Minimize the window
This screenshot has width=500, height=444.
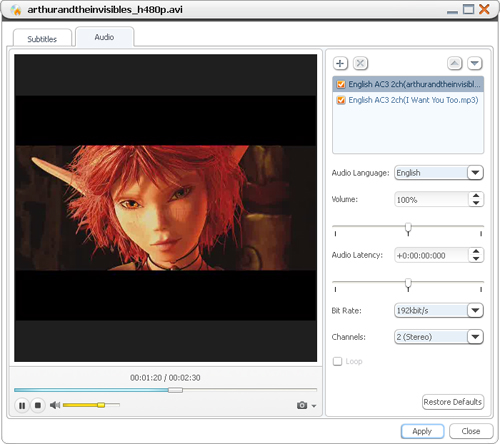tap(452, 12)
